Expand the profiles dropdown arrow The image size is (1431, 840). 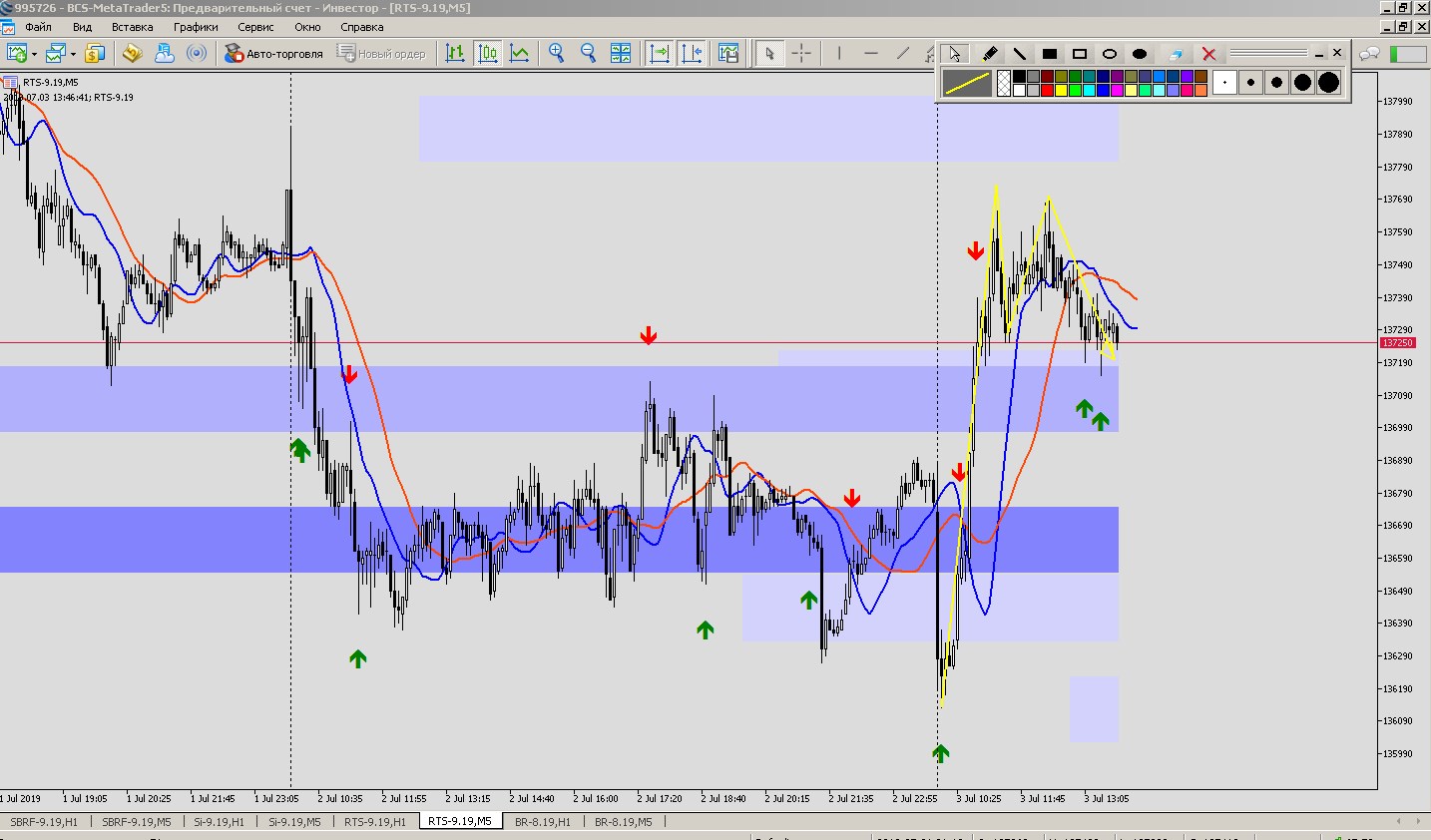click(73, 55)
